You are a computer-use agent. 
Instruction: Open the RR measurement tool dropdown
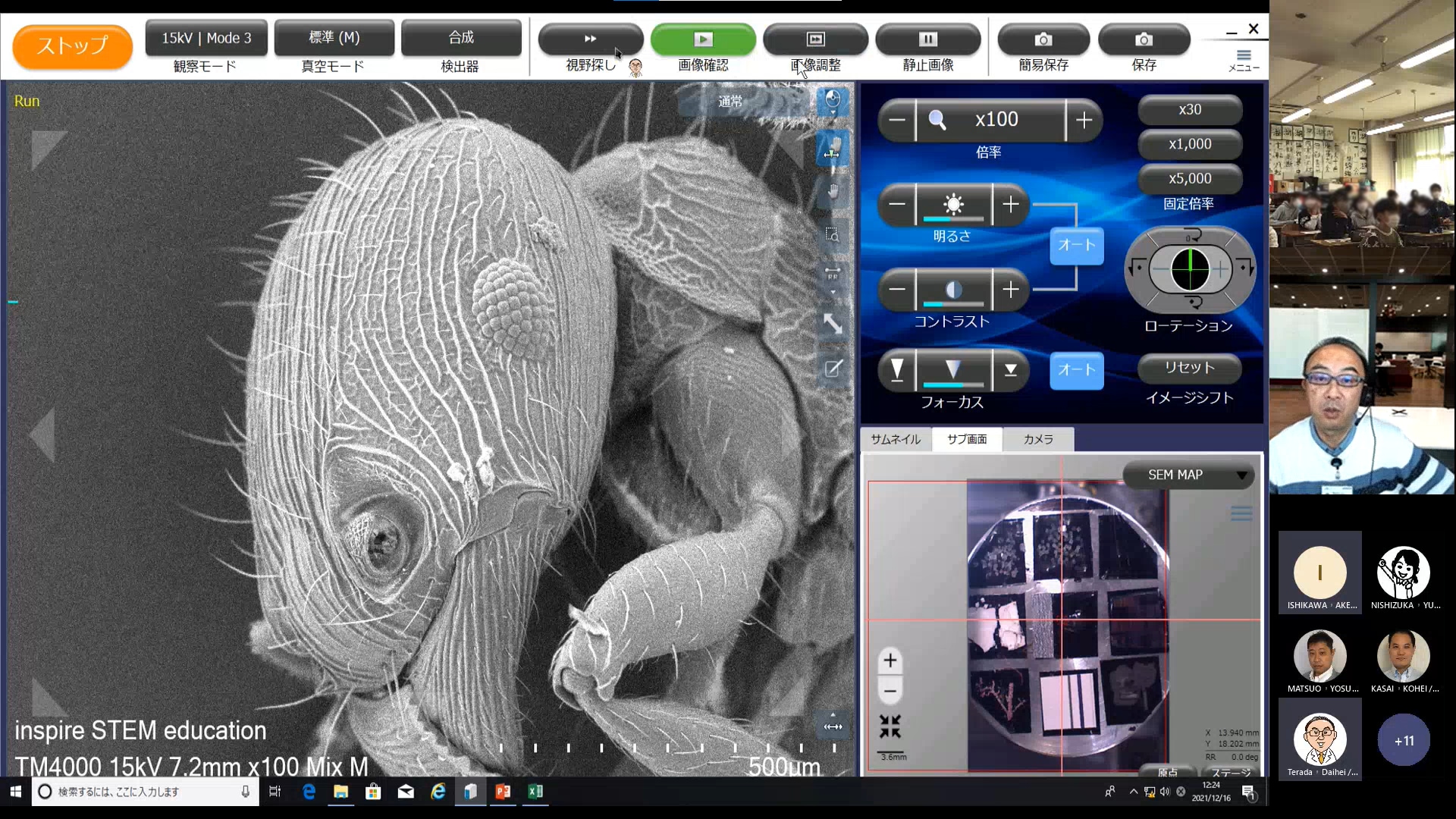coord(833,278)
